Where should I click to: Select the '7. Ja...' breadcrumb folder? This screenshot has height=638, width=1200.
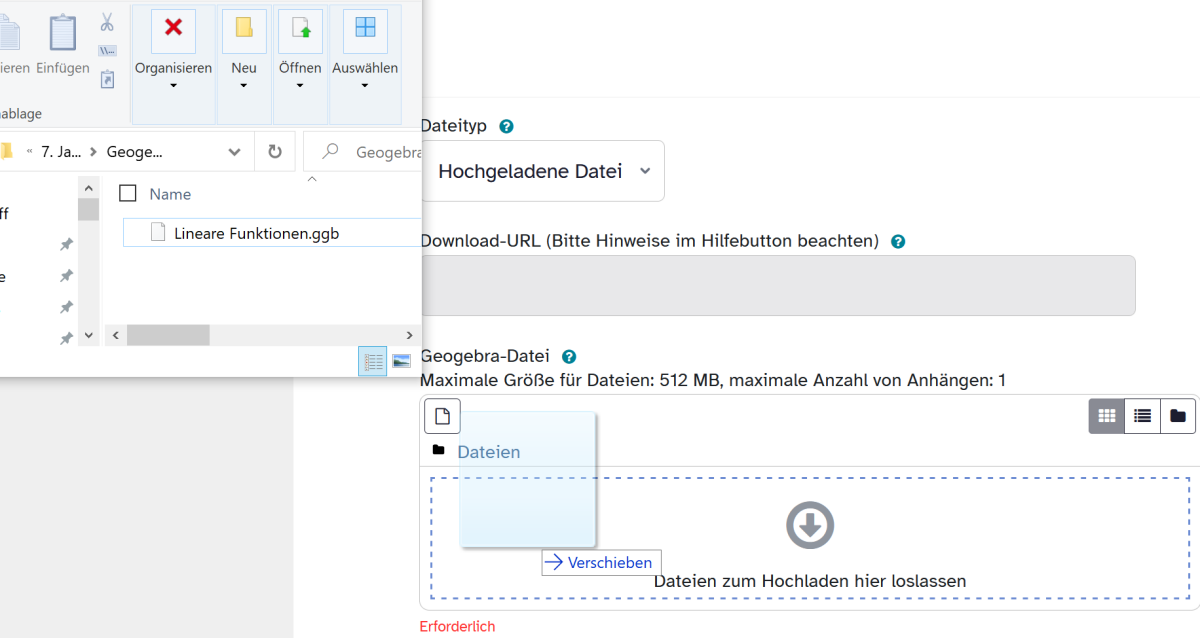click(59, 152)
